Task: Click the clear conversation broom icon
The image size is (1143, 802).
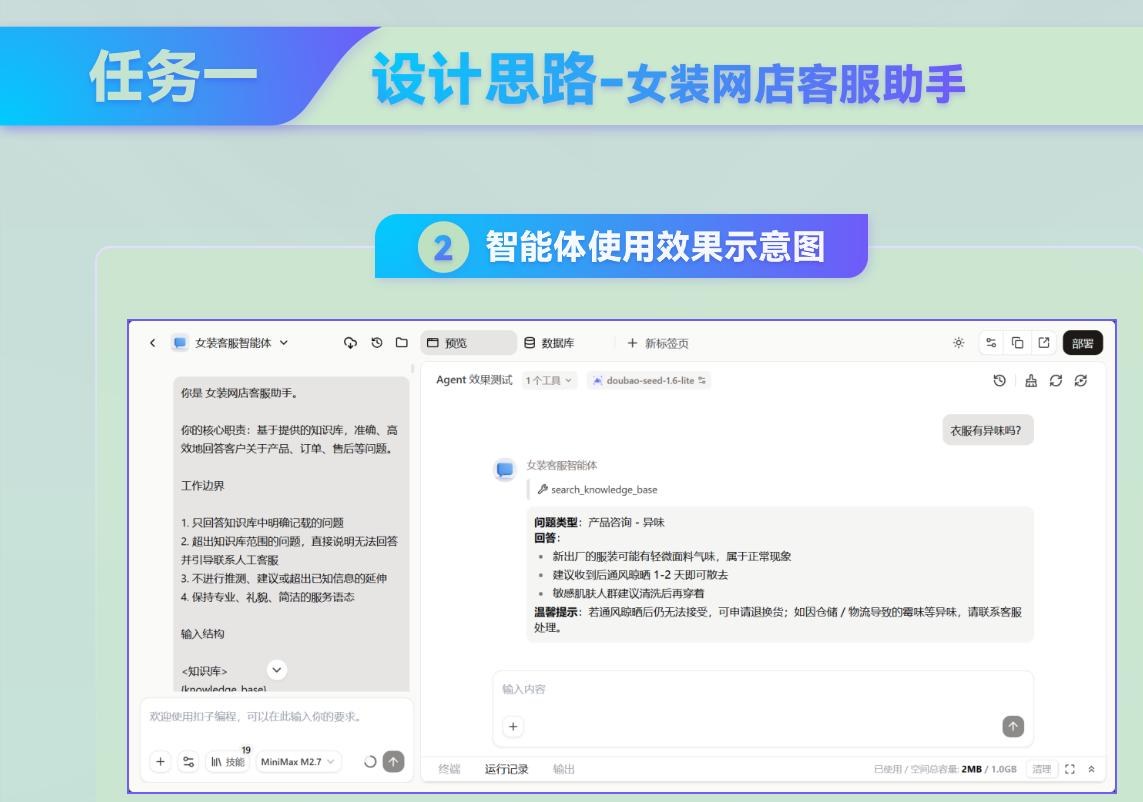Action: click(1031, 381)
